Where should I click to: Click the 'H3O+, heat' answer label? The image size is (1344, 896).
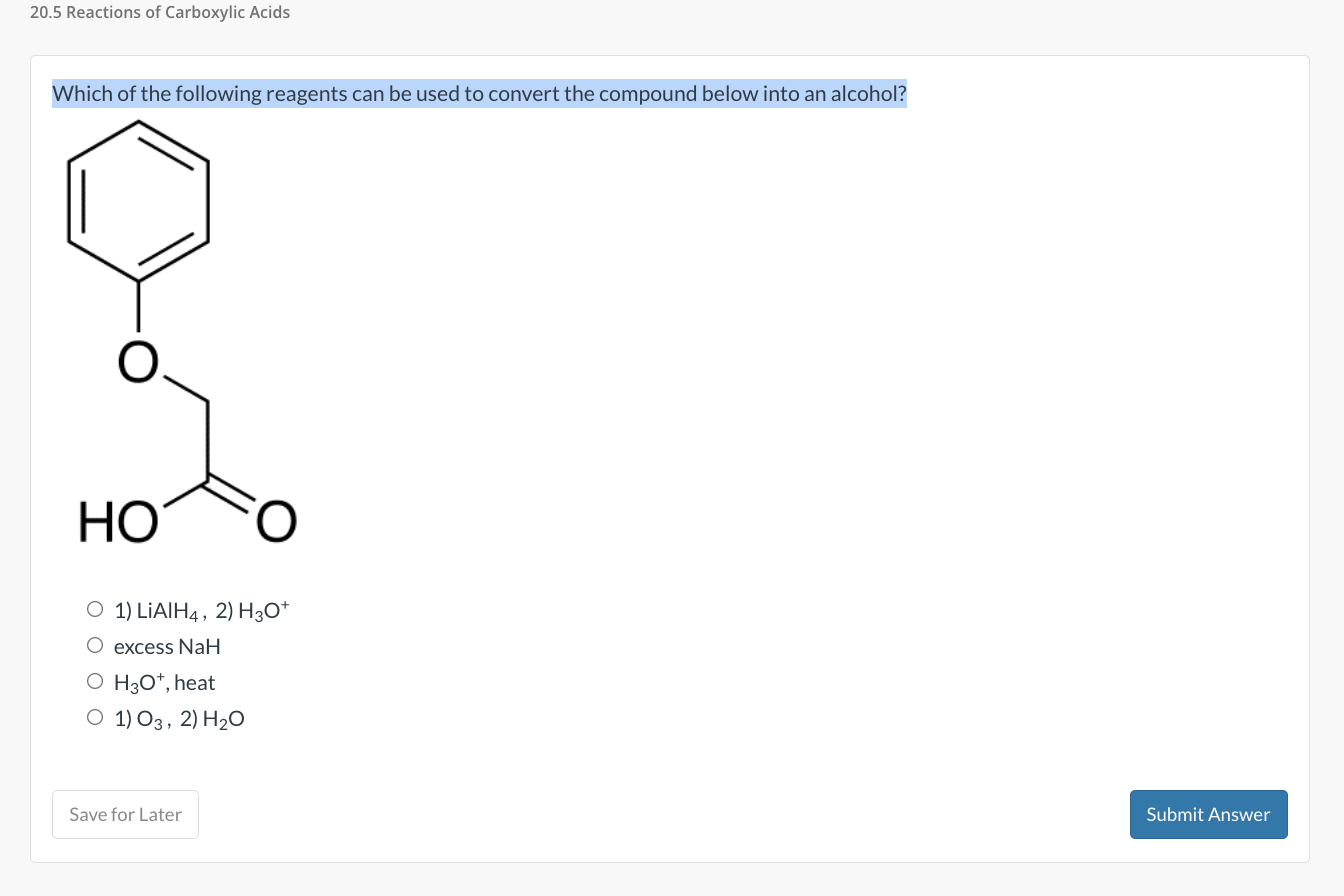(x=165, y=683)
